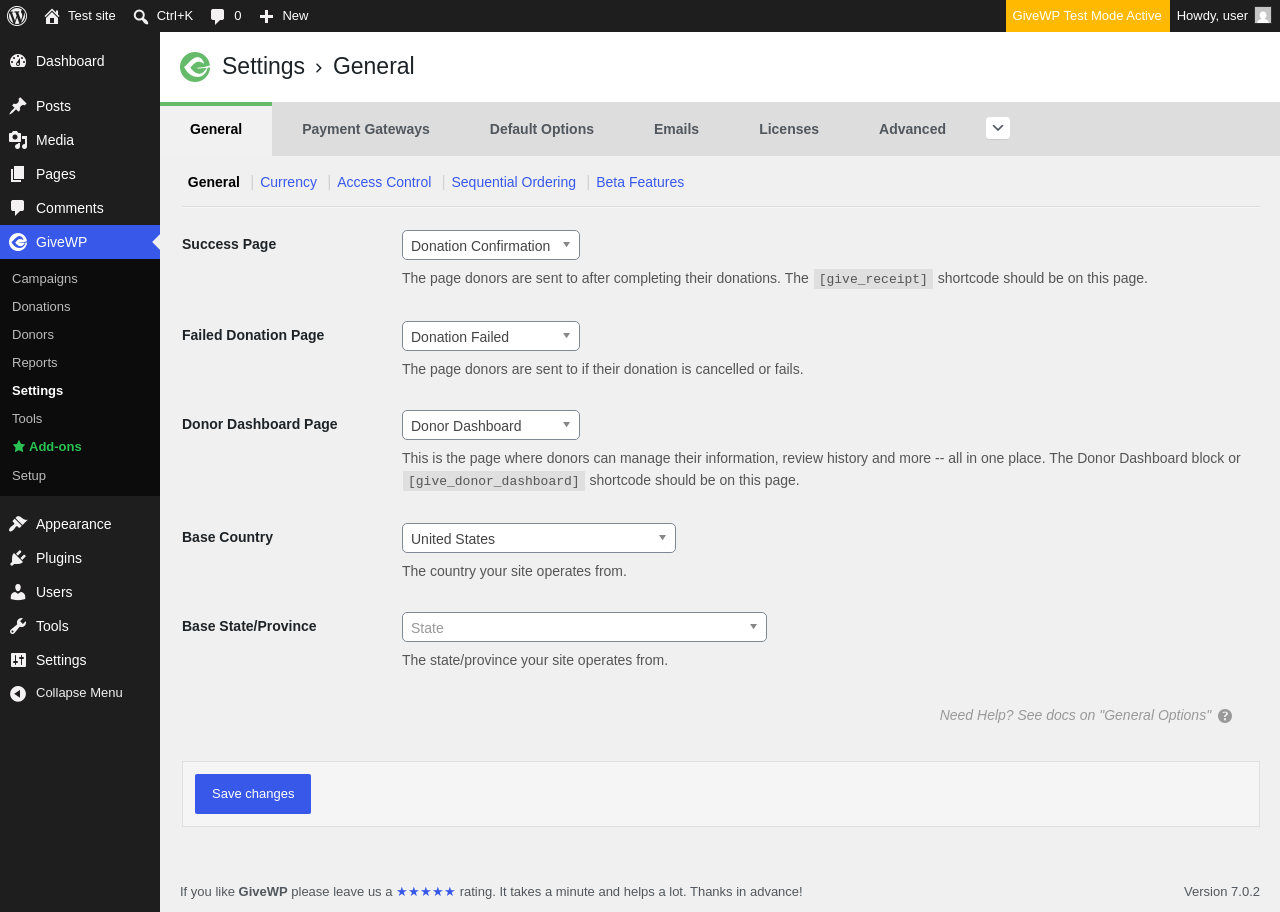This screenshot has height=912, width=1280.
Task: Open the Success Page dropdown
Action: (x=491, y=245)
